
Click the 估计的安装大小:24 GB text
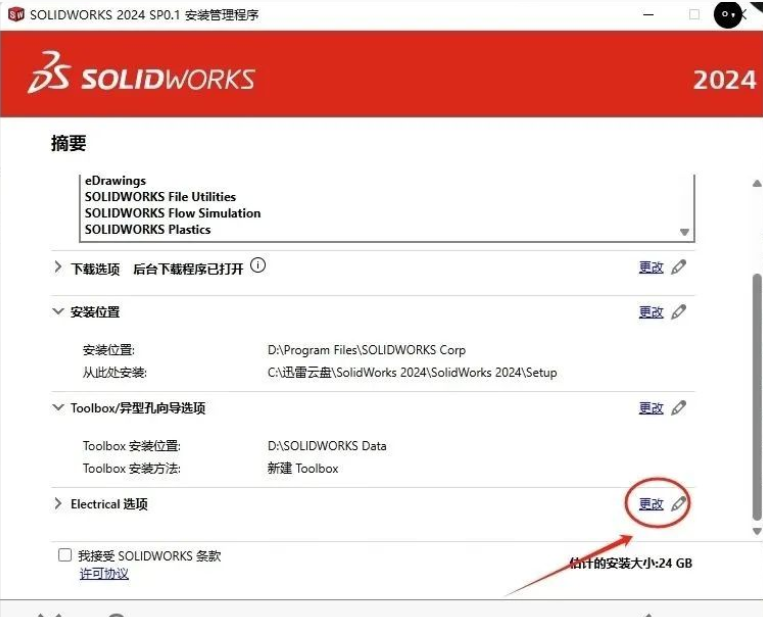point(631,563)
